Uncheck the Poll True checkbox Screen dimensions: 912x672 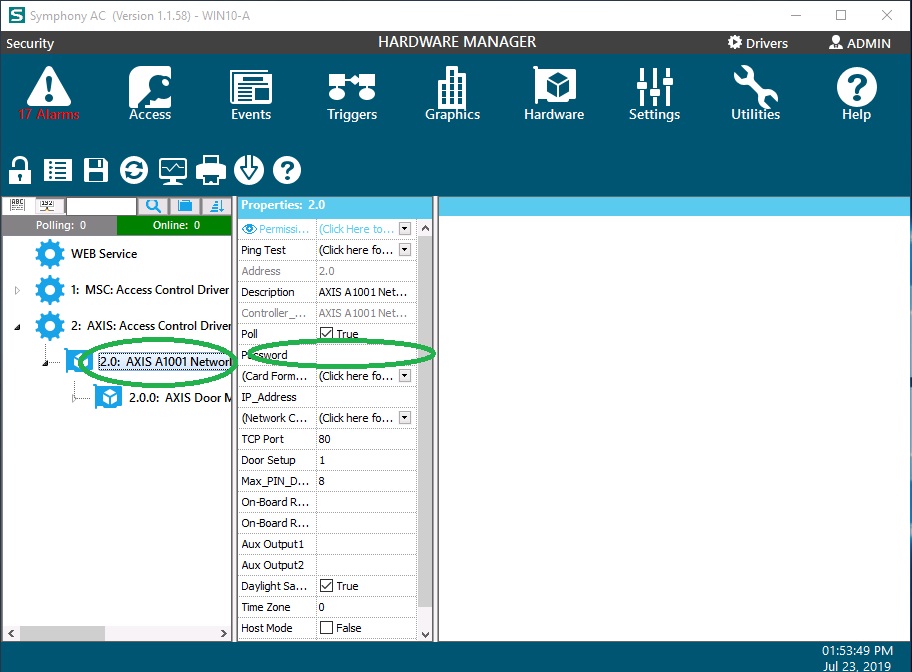point(326,333)
